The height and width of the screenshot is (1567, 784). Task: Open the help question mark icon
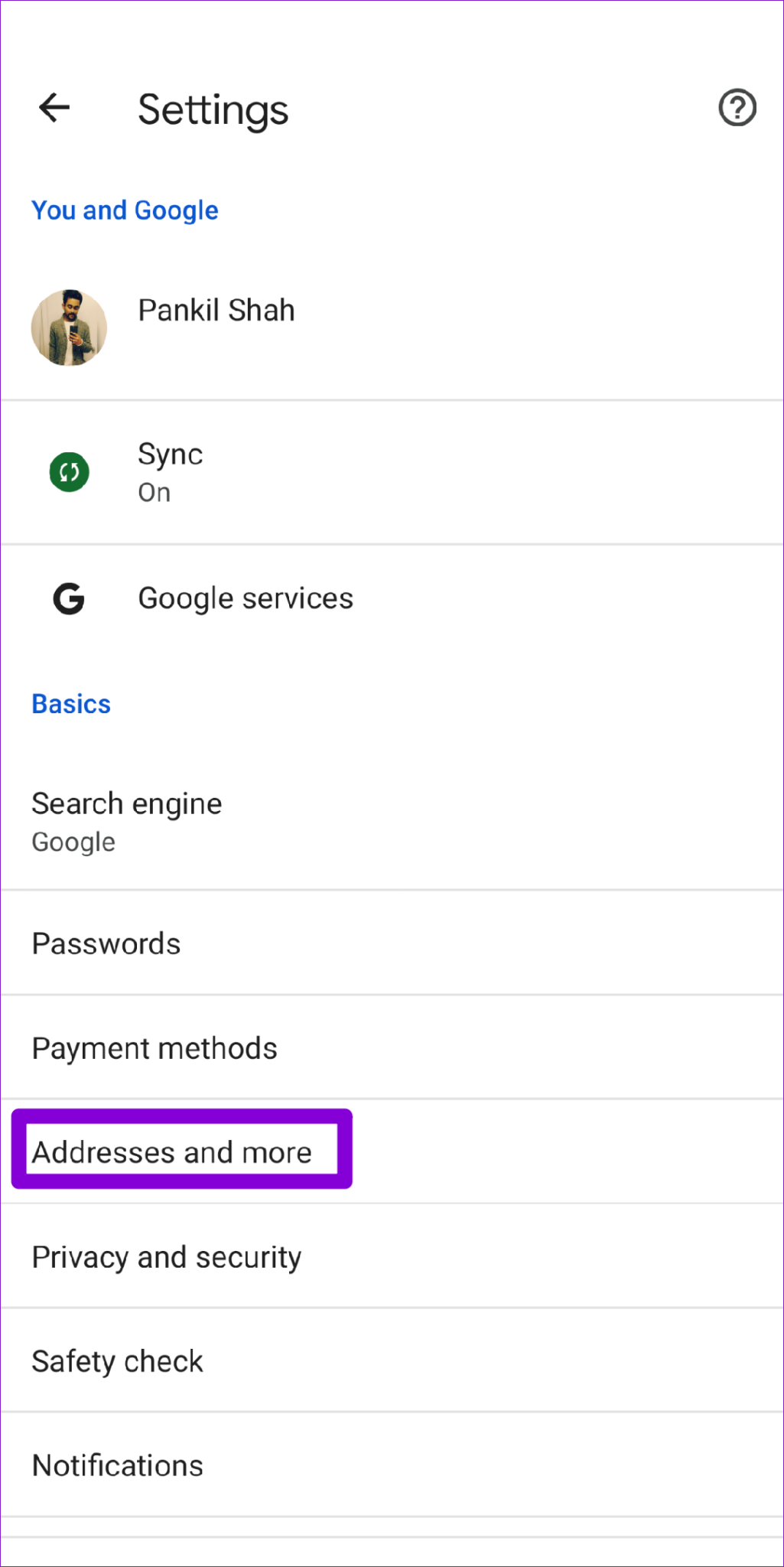[x=737, y=108]
